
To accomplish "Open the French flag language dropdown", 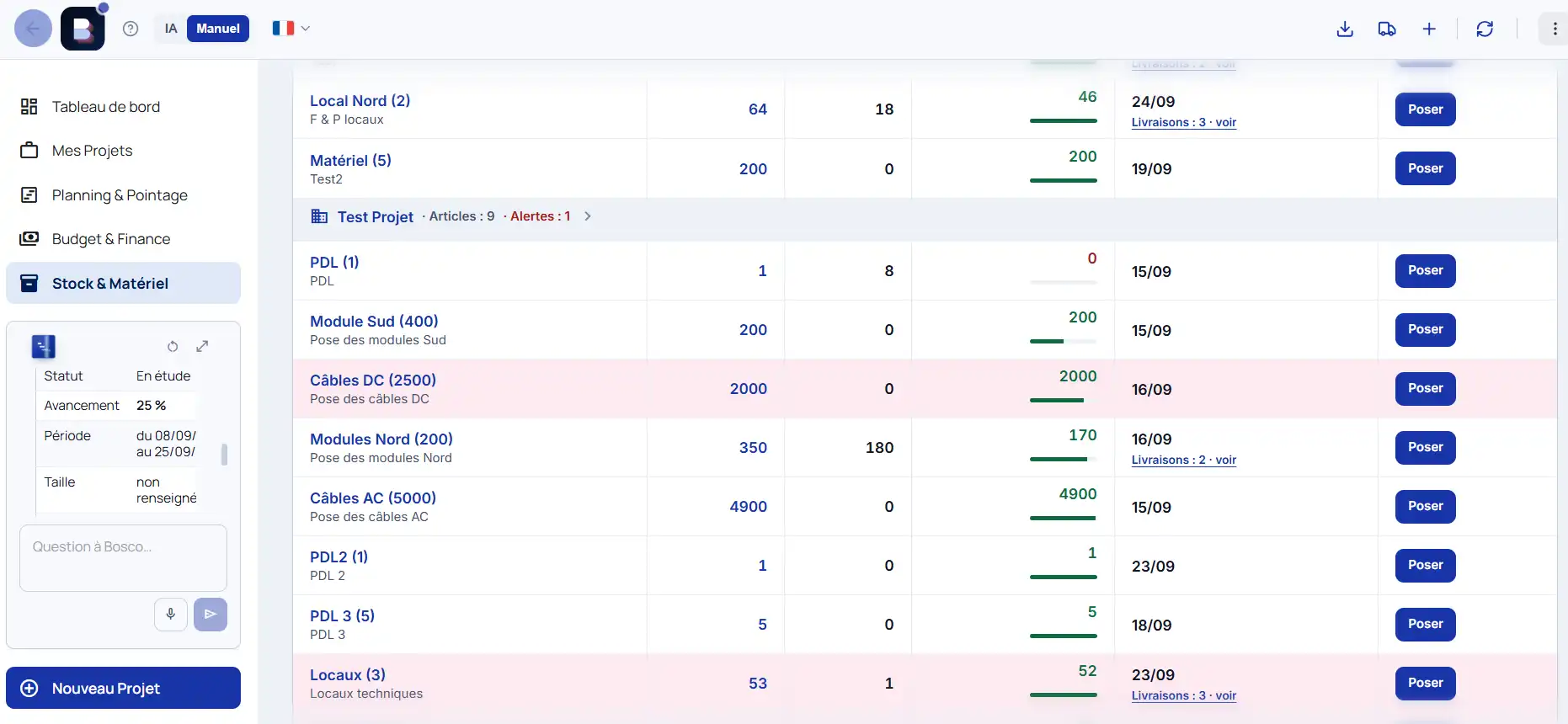I will click(291, 29).
